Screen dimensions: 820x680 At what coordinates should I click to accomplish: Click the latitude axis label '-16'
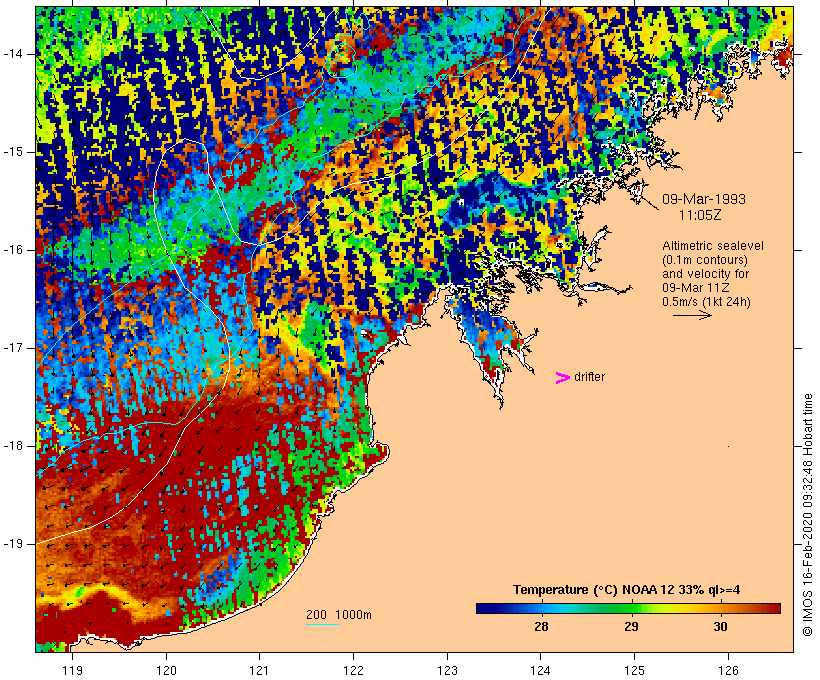tap(13, 250)
